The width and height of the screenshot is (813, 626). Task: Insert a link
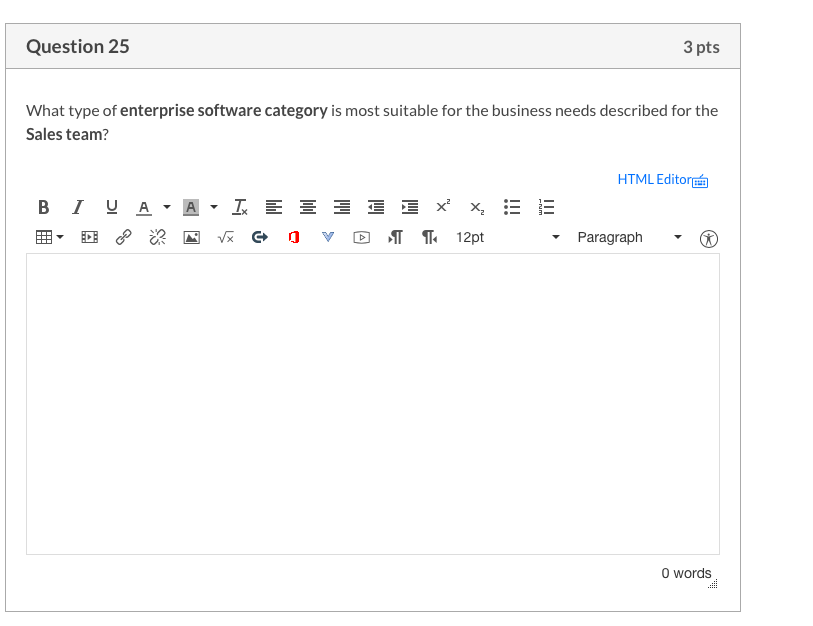[x=123, y=238]
